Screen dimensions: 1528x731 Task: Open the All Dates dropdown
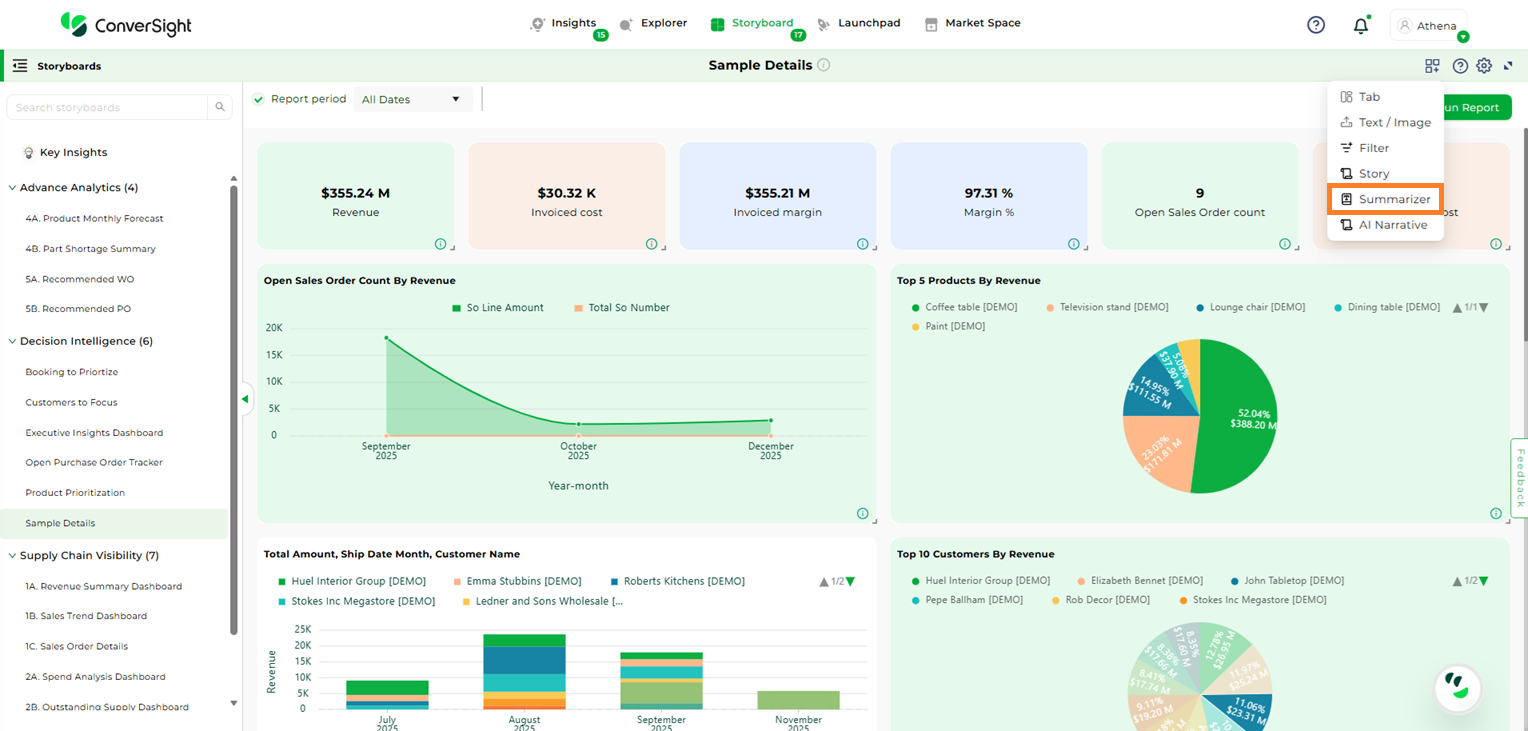[x=412, y=99]
